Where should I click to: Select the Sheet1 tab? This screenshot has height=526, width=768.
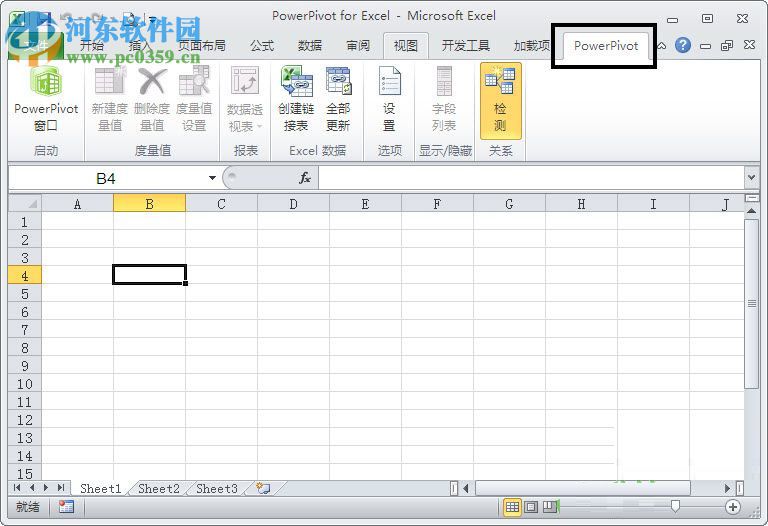[x=100, y=488]
